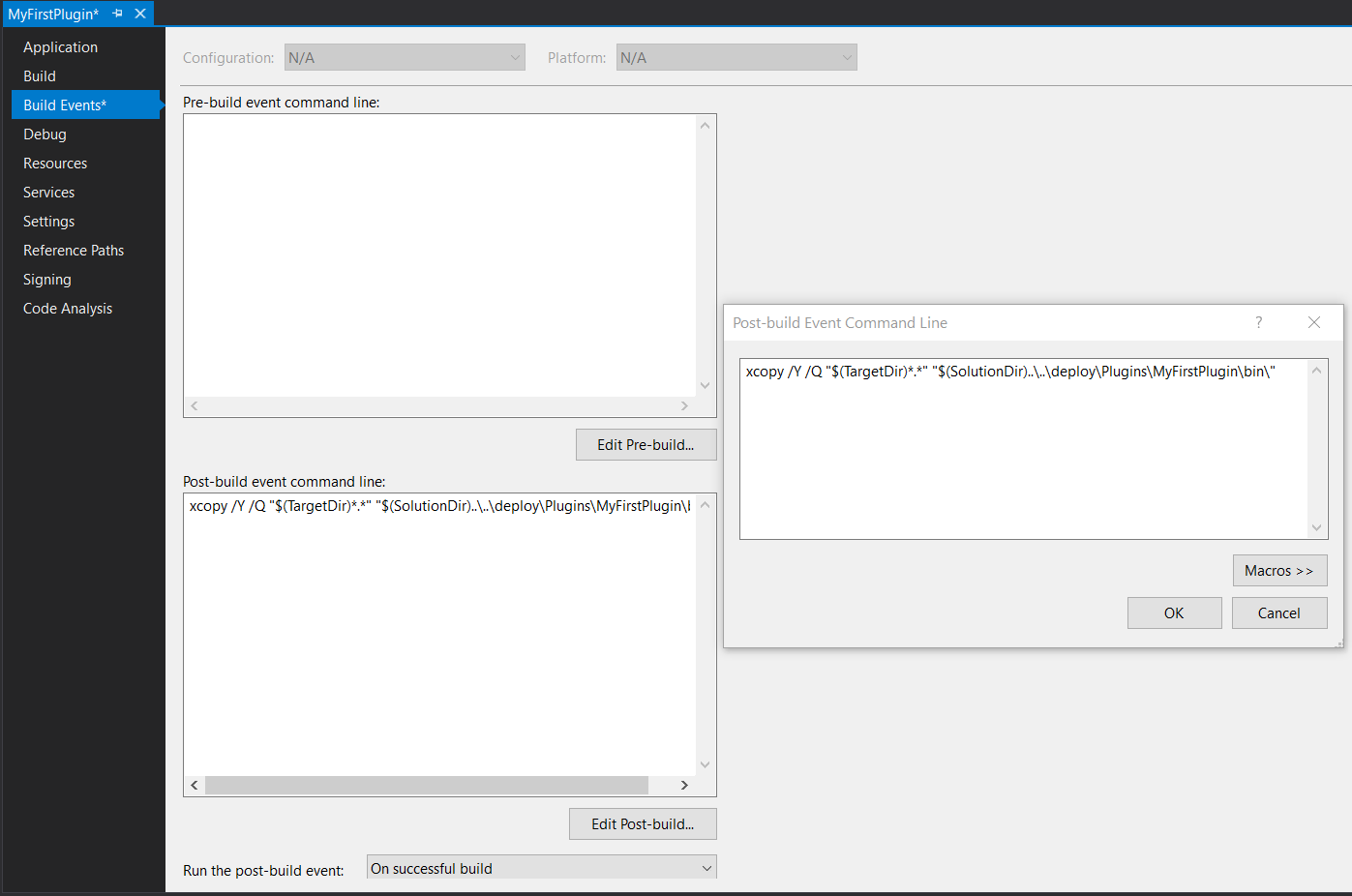Confirm the dialog with OK
Screen dimensions: 1352x896
[1174, 612]
